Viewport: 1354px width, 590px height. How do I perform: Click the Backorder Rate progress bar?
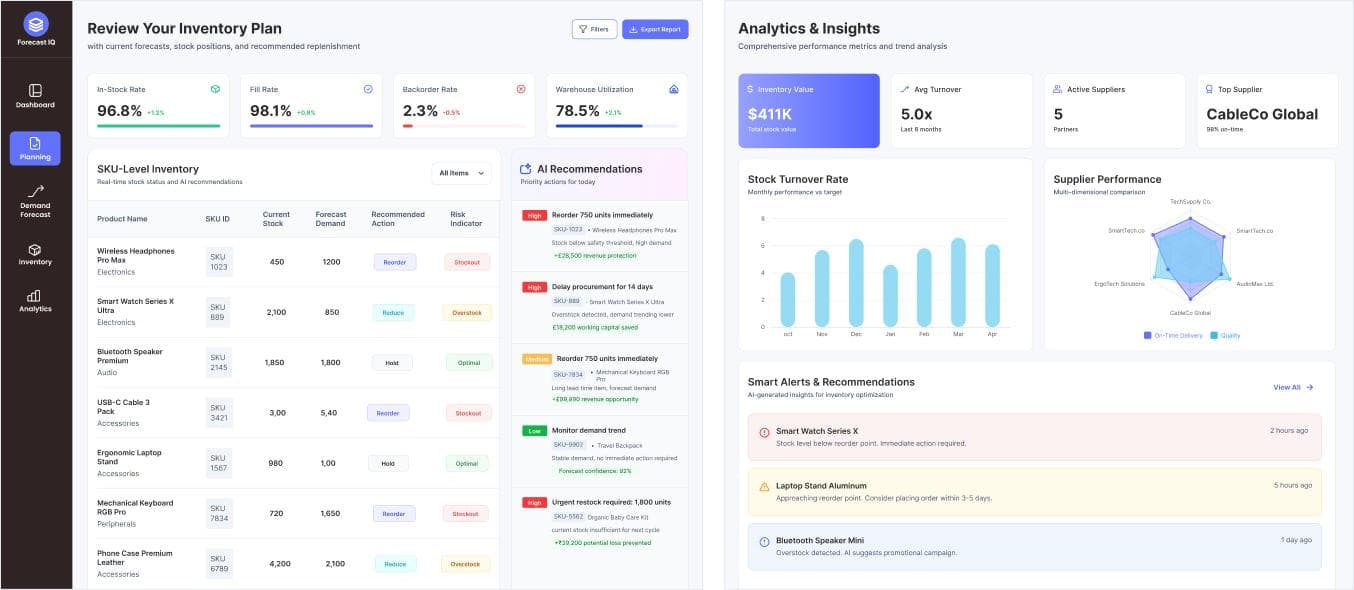pyautogui.click(x=464, y=126)
